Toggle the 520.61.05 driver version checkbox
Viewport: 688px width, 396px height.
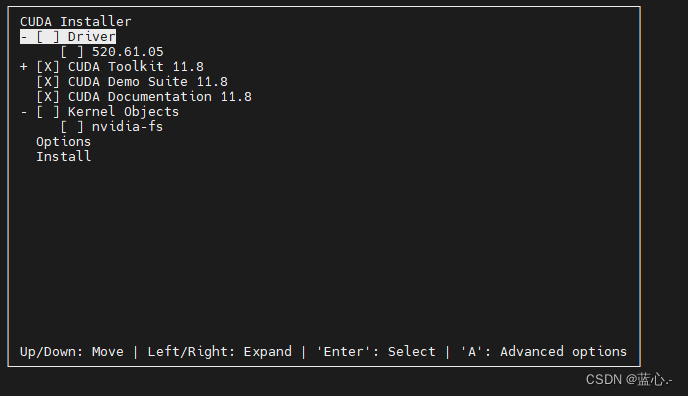click(72, 52)
